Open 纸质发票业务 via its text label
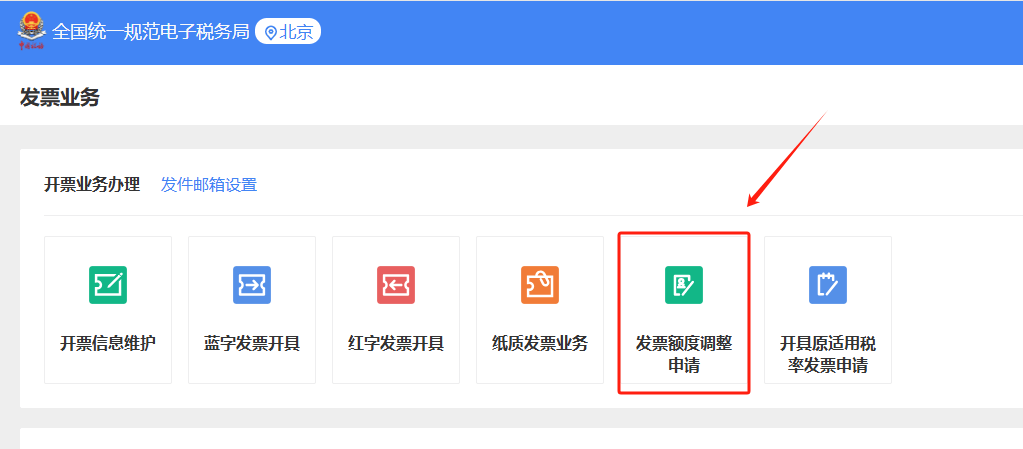 click(540, 344)
